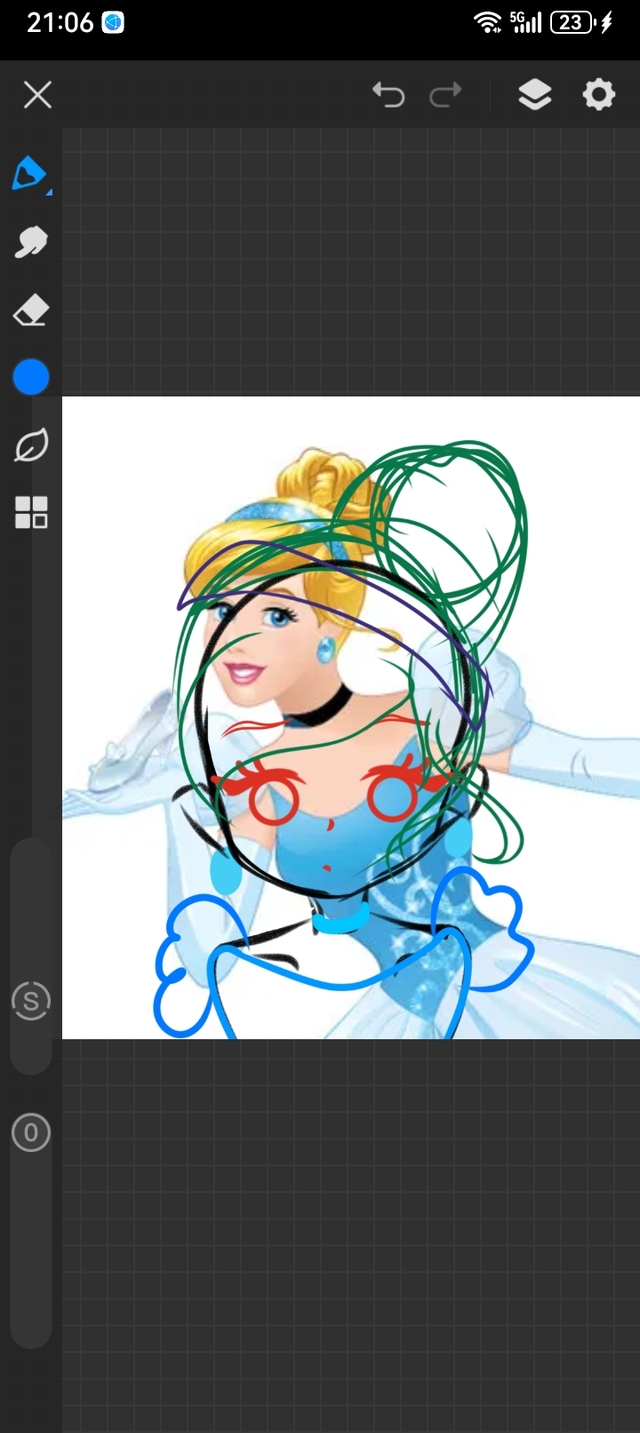
Task: Undo the last stroke
Action: [x=388, y=95]
